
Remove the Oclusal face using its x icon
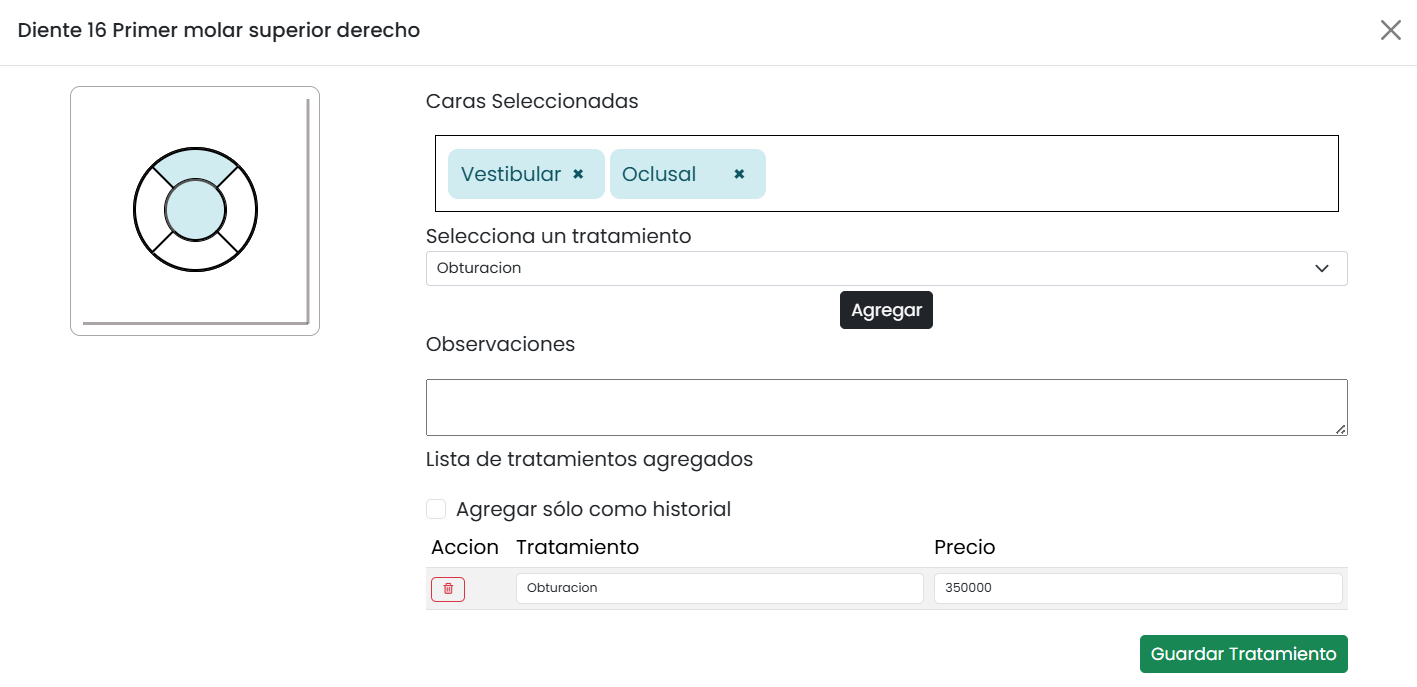[738, 173]
